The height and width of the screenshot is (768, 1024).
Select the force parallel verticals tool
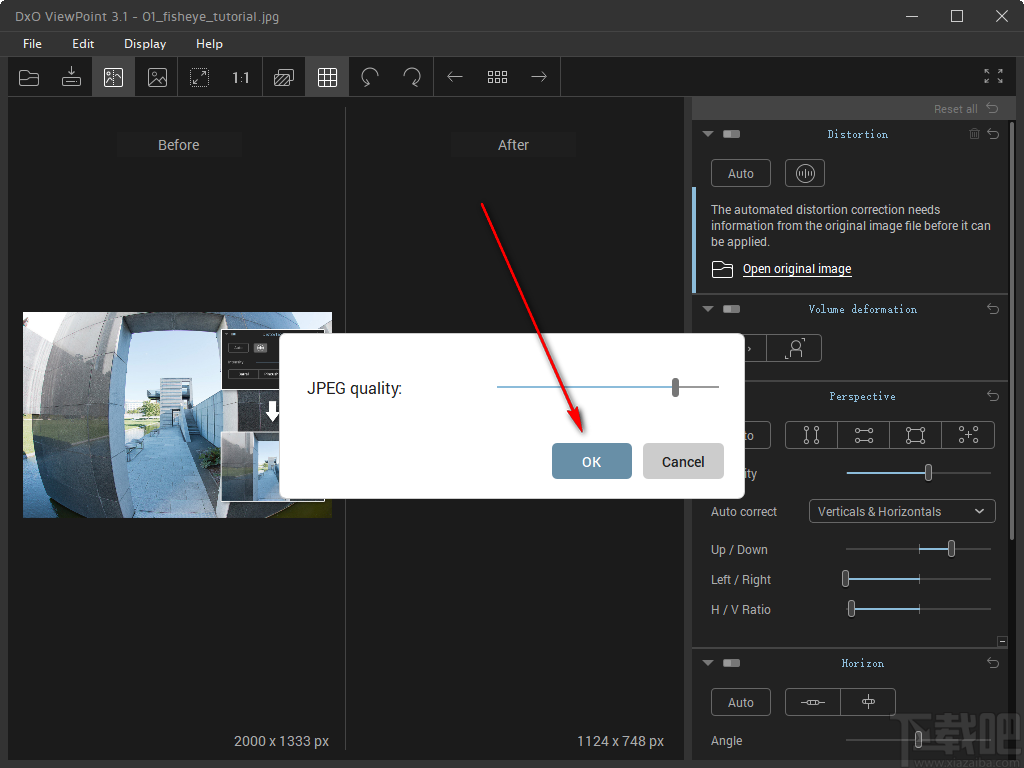811,434
